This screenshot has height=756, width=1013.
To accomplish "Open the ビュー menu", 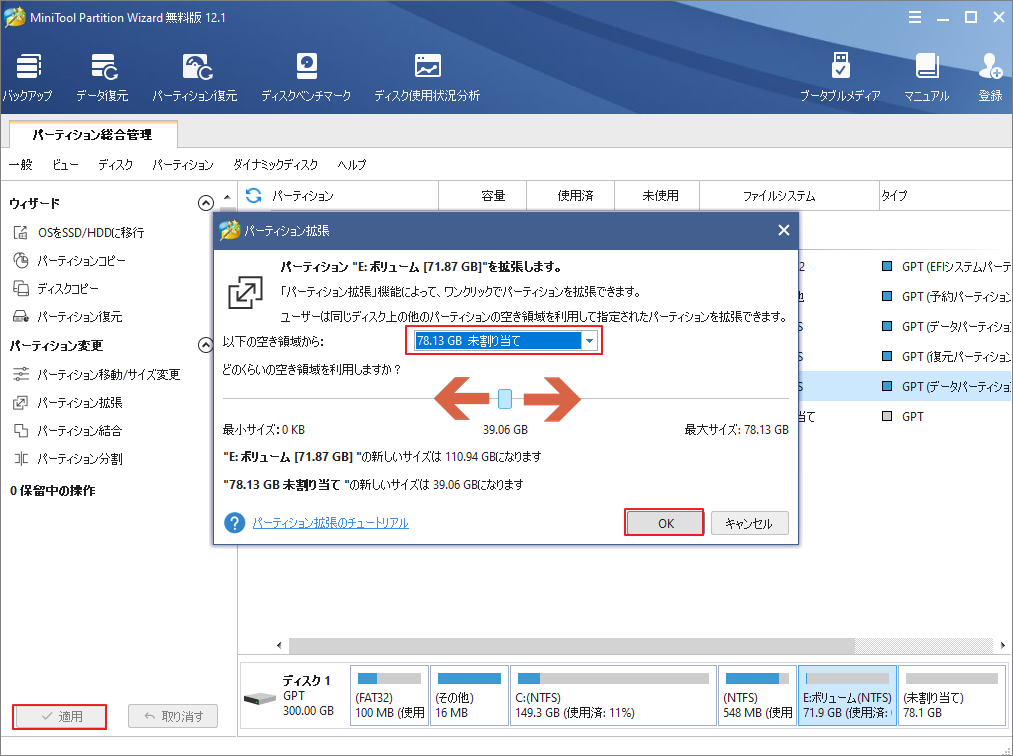I will (65, 165).
